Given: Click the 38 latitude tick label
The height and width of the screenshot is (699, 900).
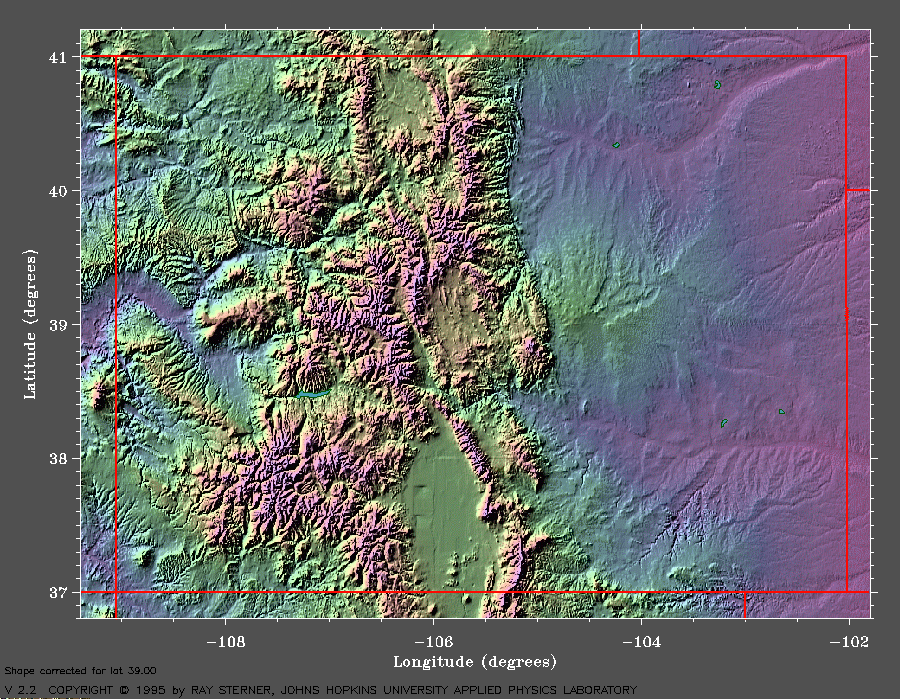Looking at the screenshot, I should point(60,459).
